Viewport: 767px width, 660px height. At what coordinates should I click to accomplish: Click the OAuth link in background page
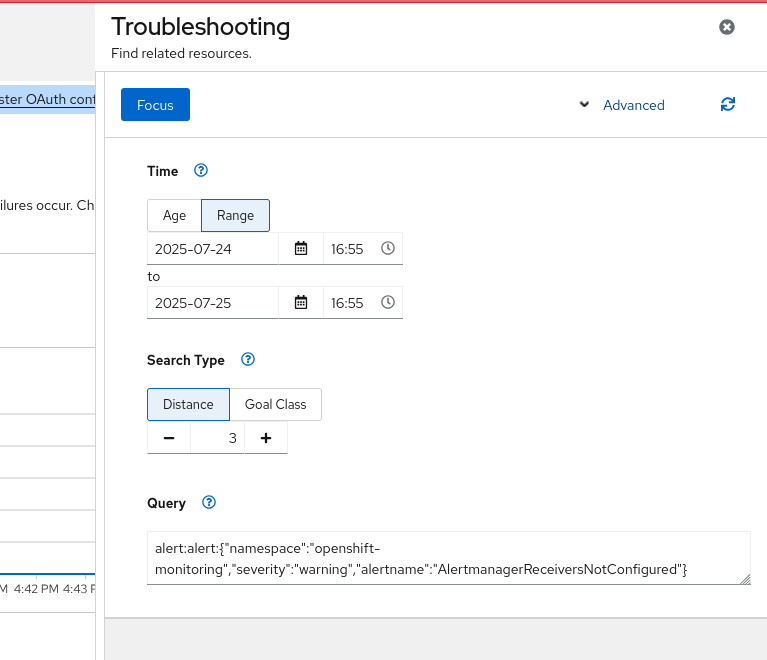pos(47,99)
